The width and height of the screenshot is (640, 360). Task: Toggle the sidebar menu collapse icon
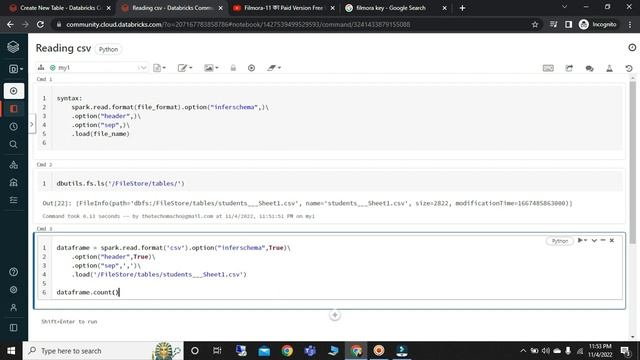coord(13,327)
